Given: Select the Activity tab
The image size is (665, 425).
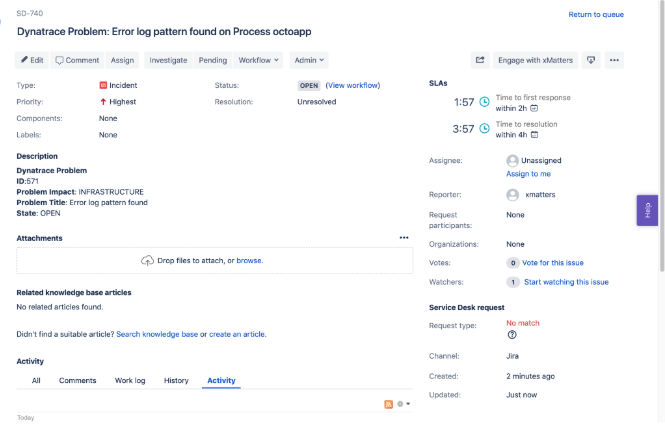Looking at the screenshot, I should [x=221, y=380].
